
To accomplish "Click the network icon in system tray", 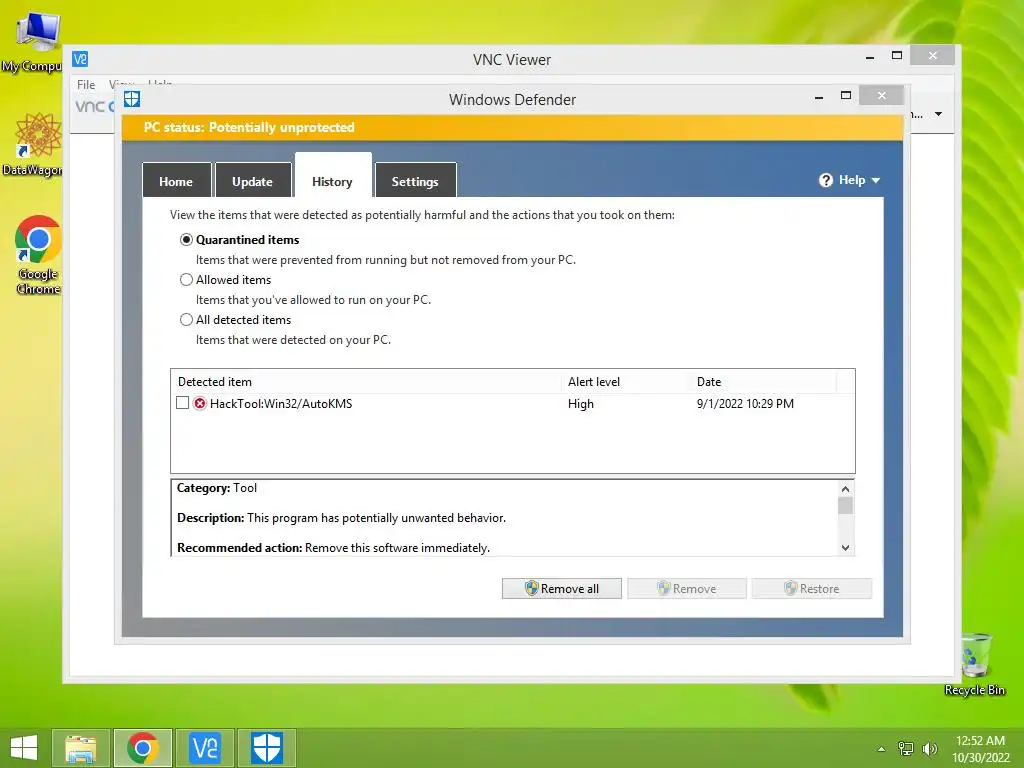I will click(906, 748).
